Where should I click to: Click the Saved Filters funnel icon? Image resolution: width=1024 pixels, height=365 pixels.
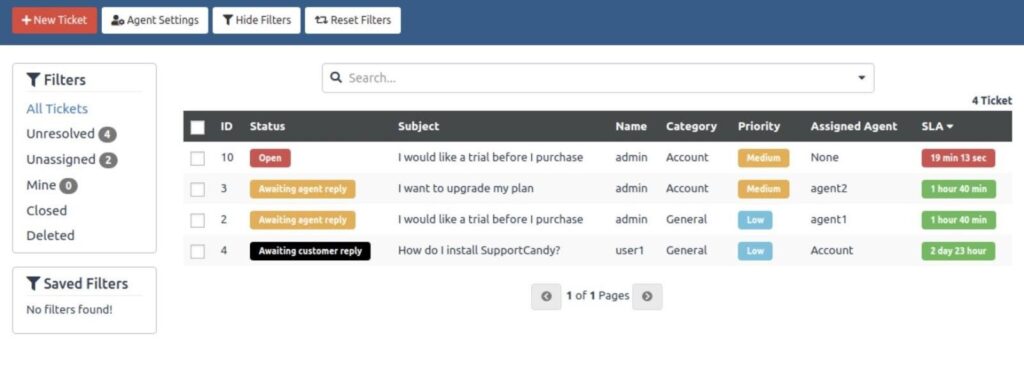tap(33, 283)
